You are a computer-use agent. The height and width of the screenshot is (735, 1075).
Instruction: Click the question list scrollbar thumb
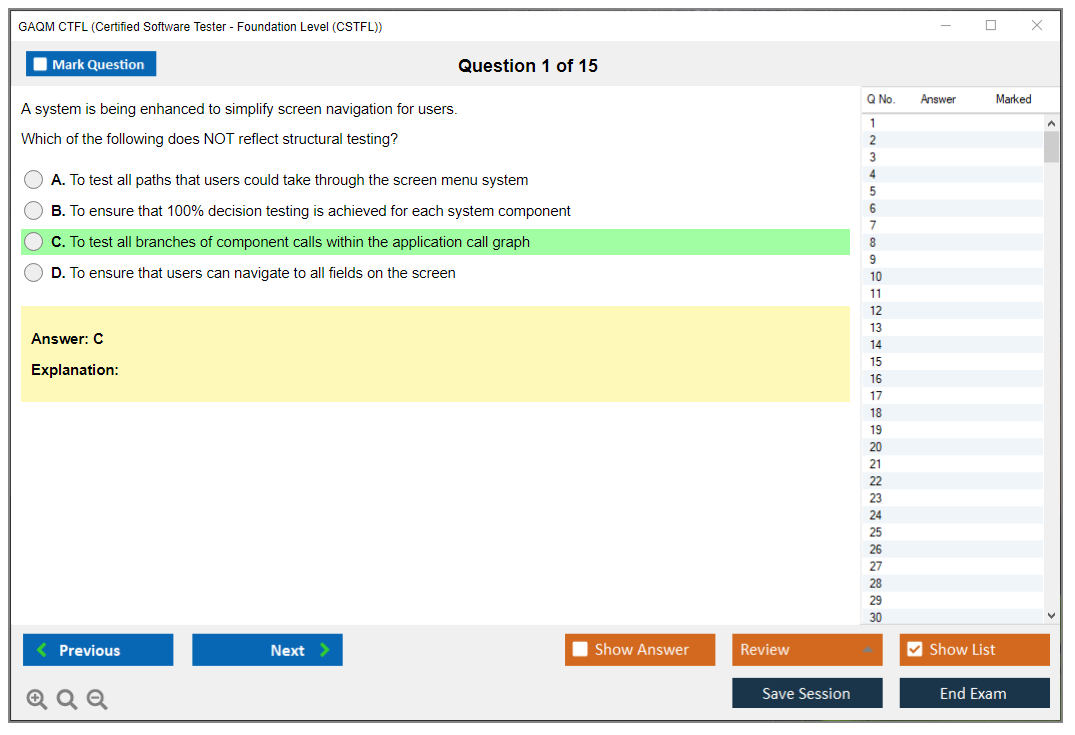[1051, 147]
